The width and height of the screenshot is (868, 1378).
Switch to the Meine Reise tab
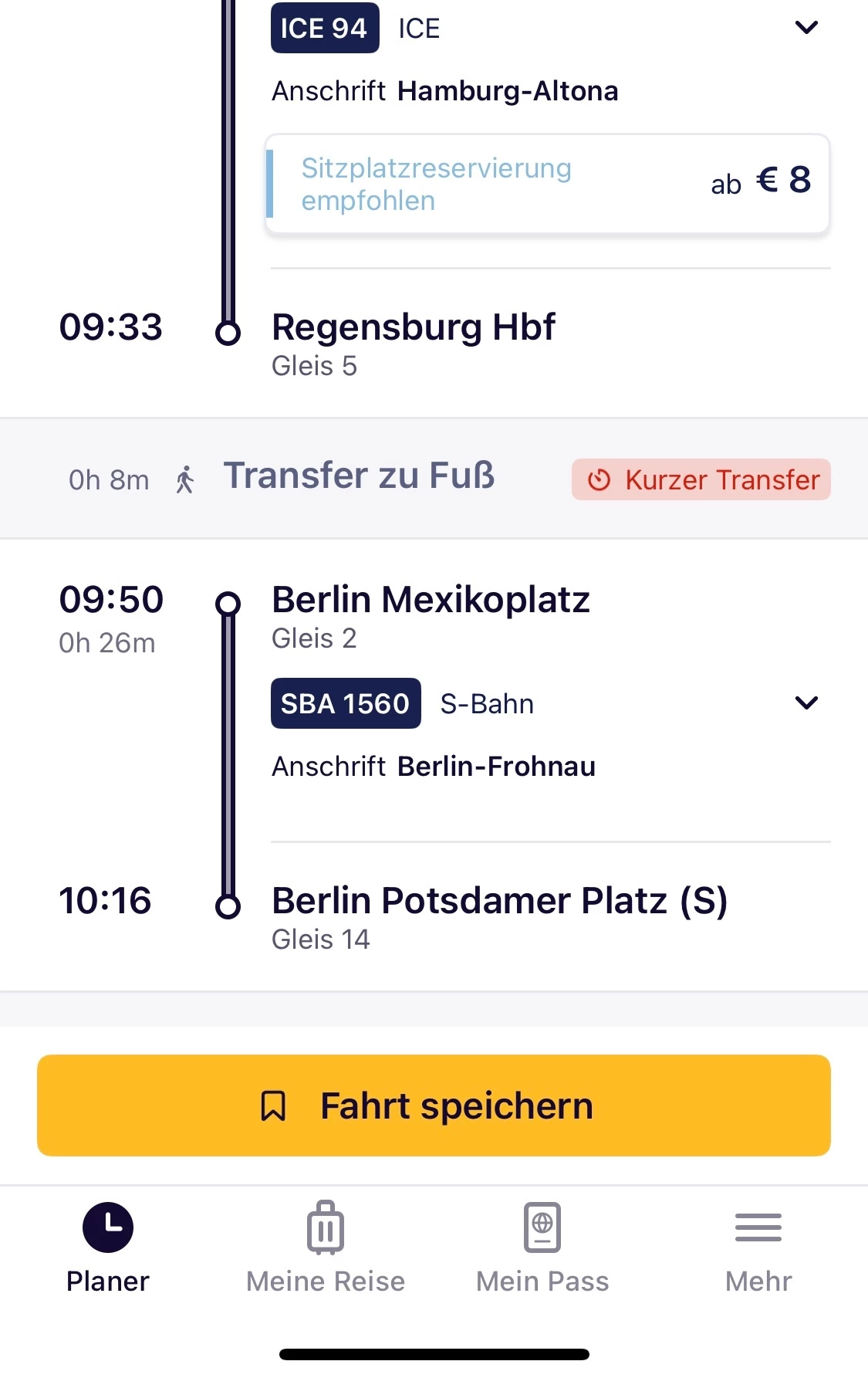[x=325, y=1281]
